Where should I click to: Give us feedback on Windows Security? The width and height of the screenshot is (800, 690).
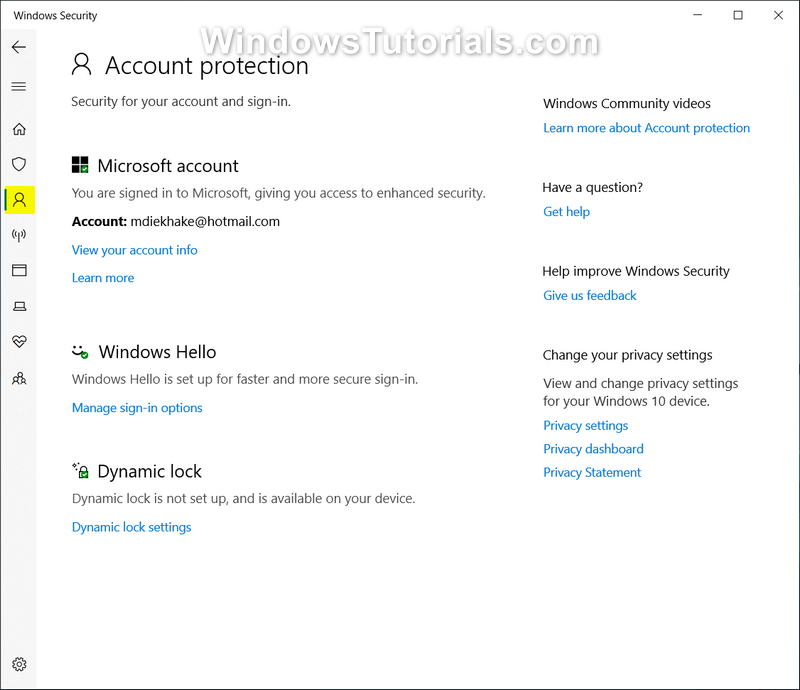(x=589, y=295)
